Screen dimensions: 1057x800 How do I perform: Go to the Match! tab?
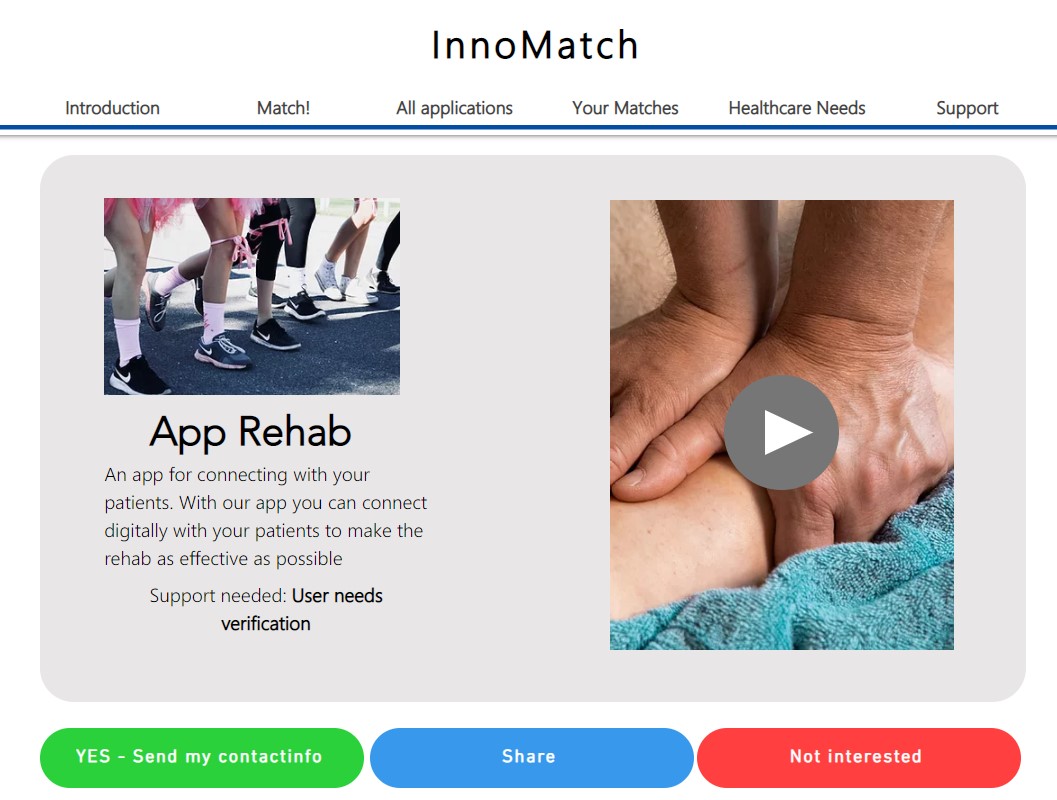click(283, 108)
